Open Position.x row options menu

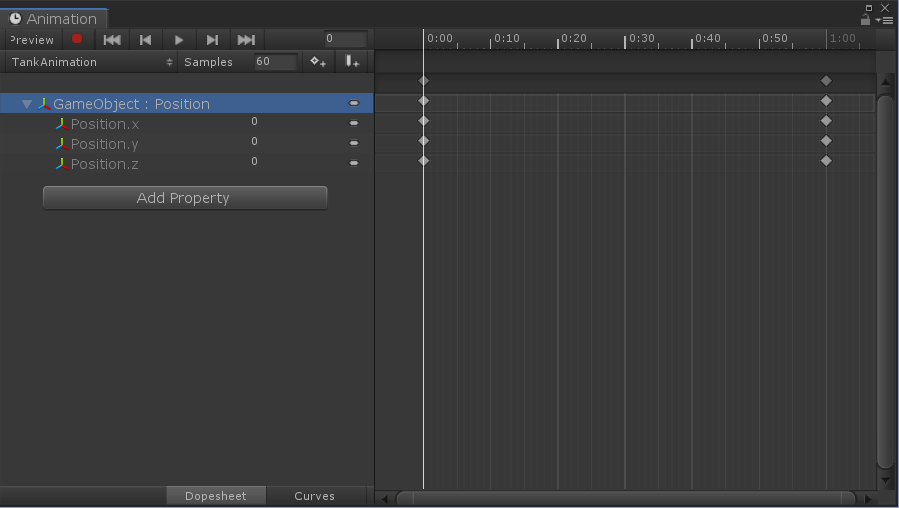click(x=354, y=123)
